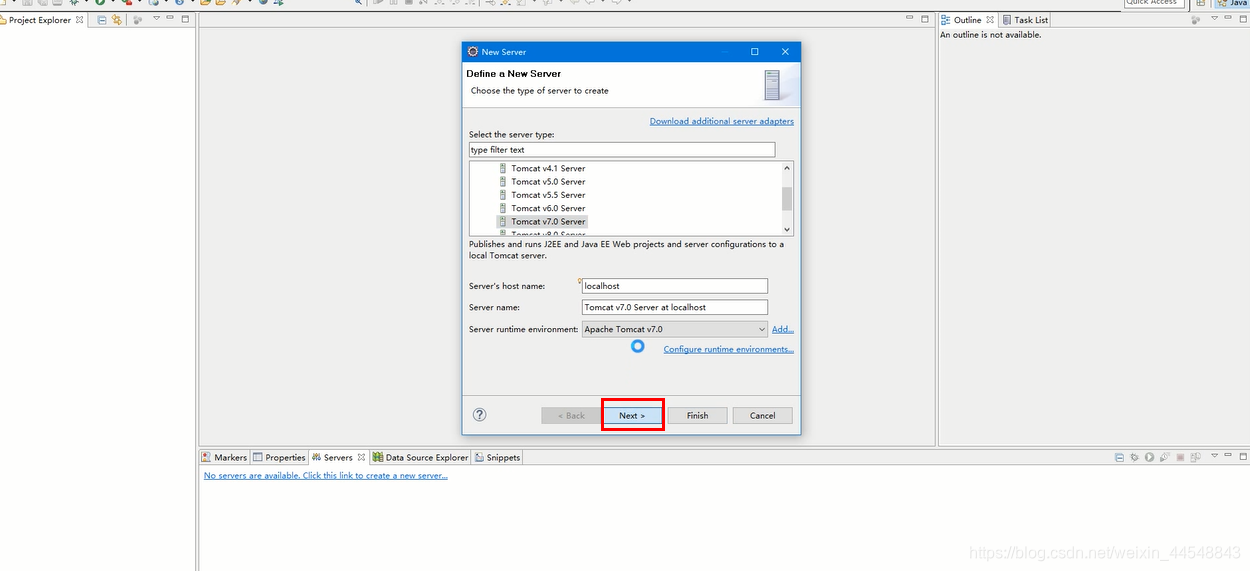Maximize the New Server dialog window
The height and width of the screenshot is (571, 1250).
pyautogui.click(x=754, y=52)
